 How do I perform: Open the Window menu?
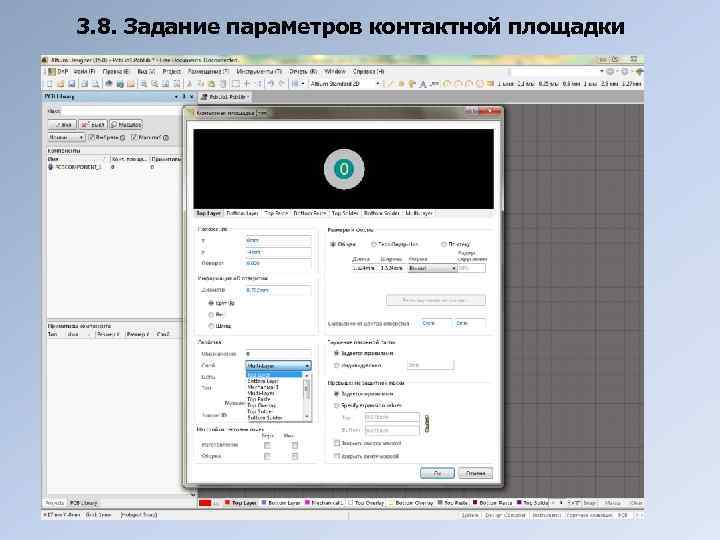[335, 72]
